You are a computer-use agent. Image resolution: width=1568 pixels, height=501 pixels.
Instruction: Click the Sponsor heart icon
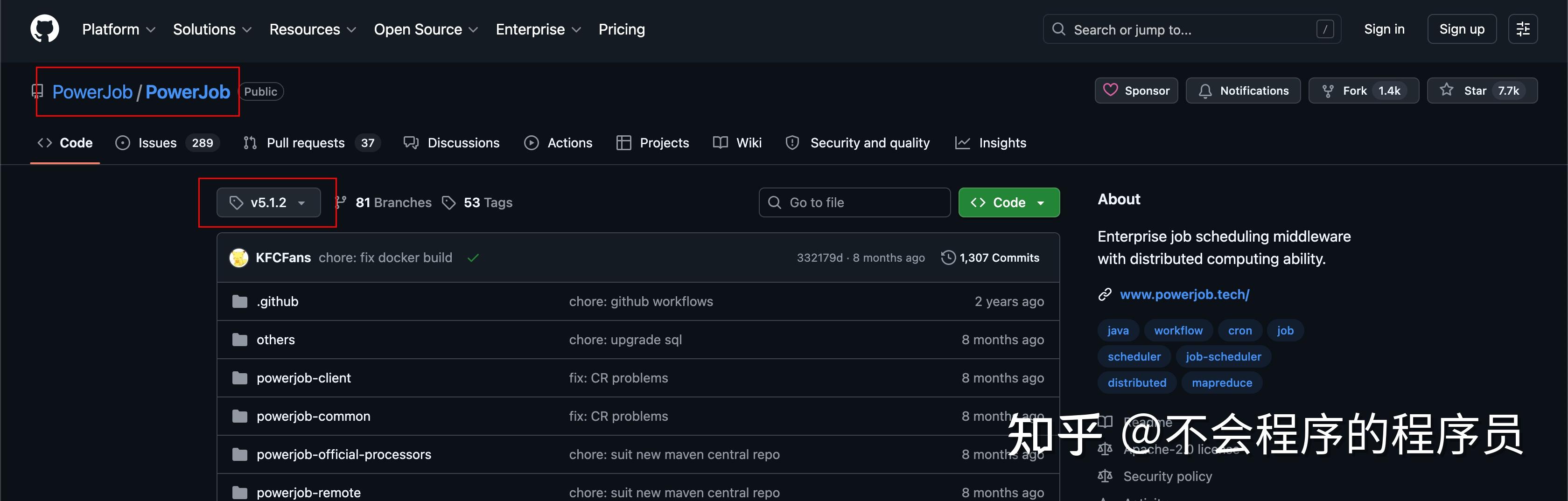(1110, 90)
